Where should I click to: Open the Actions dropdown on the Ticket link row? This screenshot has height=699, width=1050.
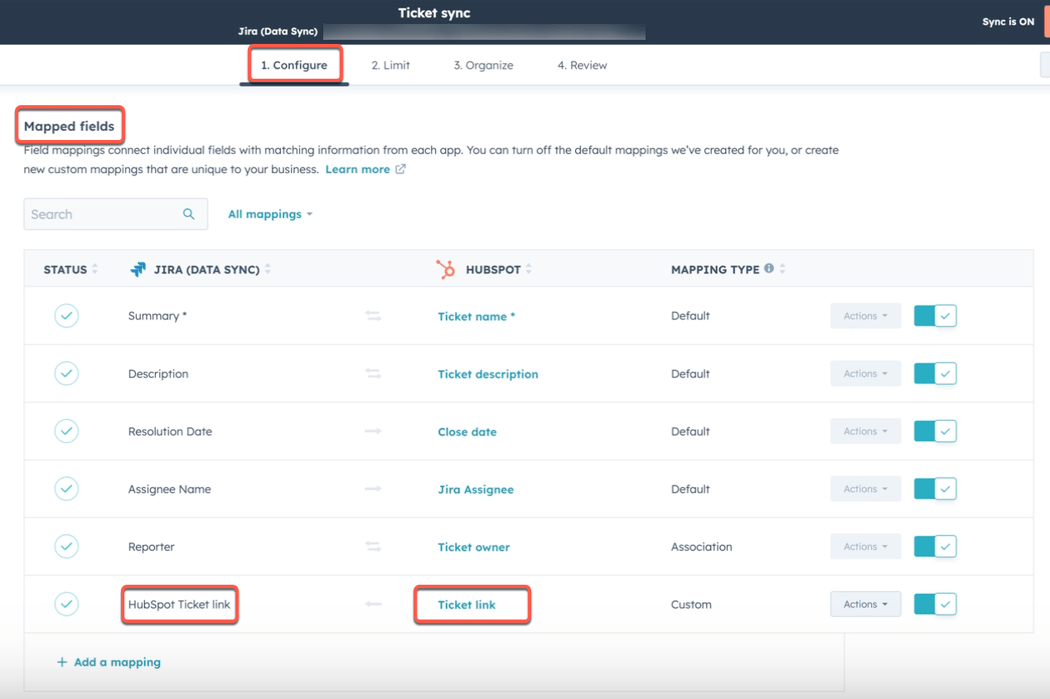pos(865,604)
